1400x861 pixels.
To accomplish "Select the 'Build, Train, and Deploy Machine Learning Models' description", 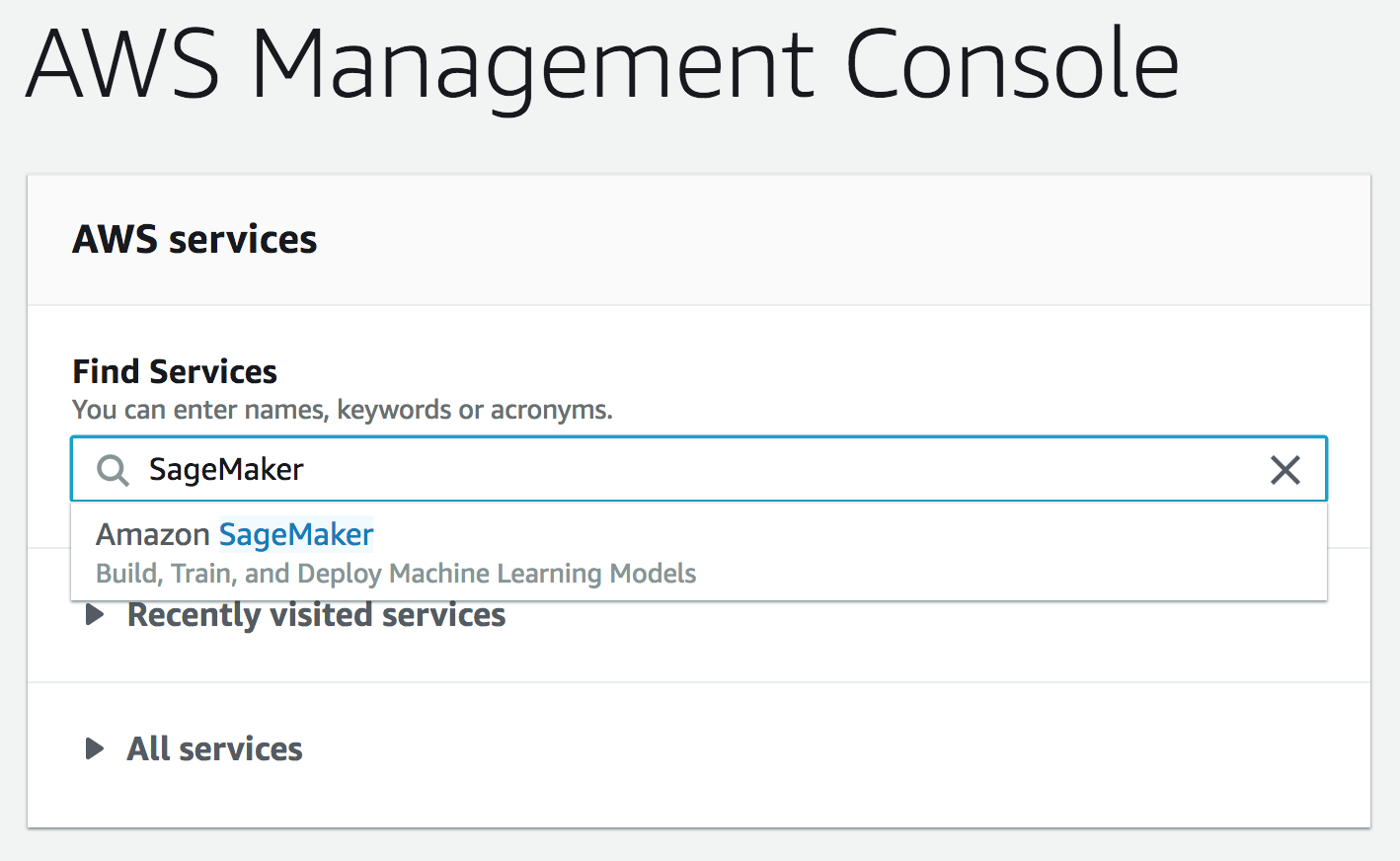I will pos(396,574).
